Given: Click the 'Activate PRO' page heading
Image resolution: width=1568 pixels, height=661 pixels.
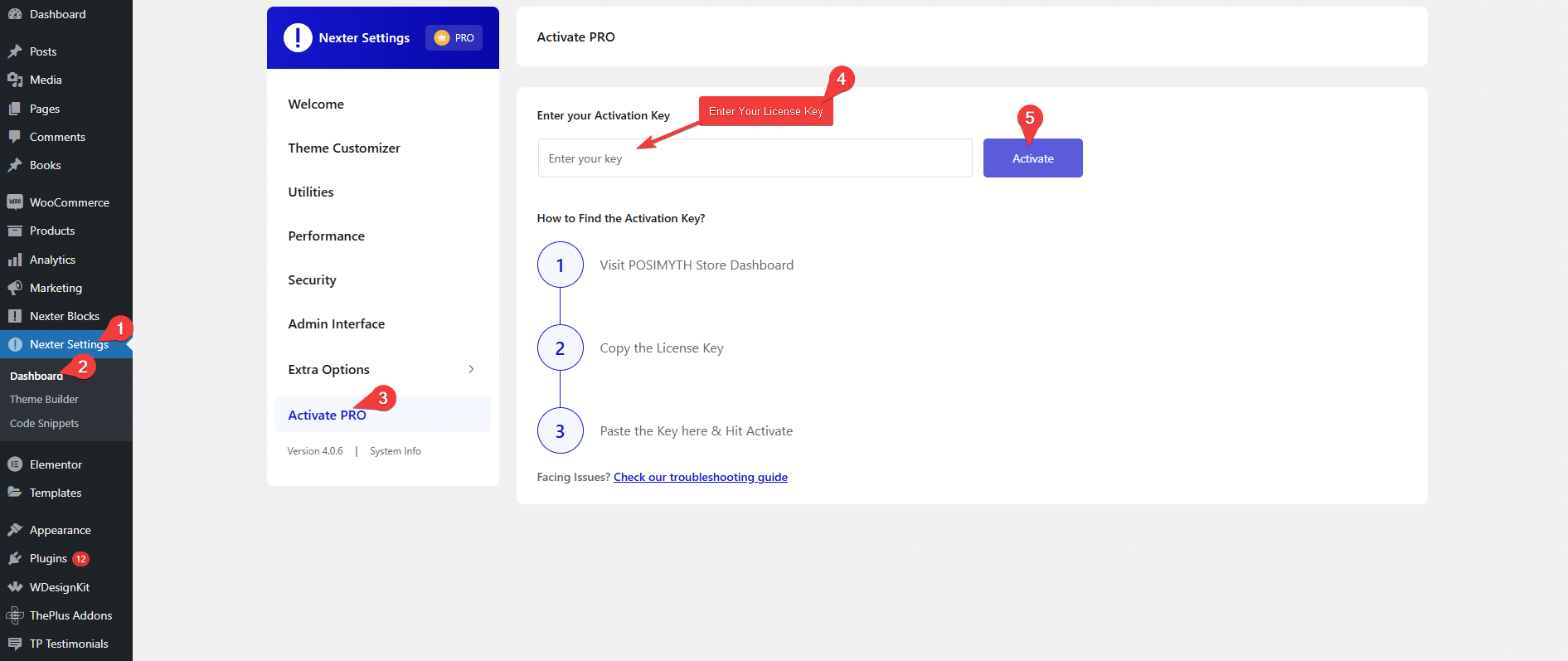Looking at the screenshot, I should [576, 36].
